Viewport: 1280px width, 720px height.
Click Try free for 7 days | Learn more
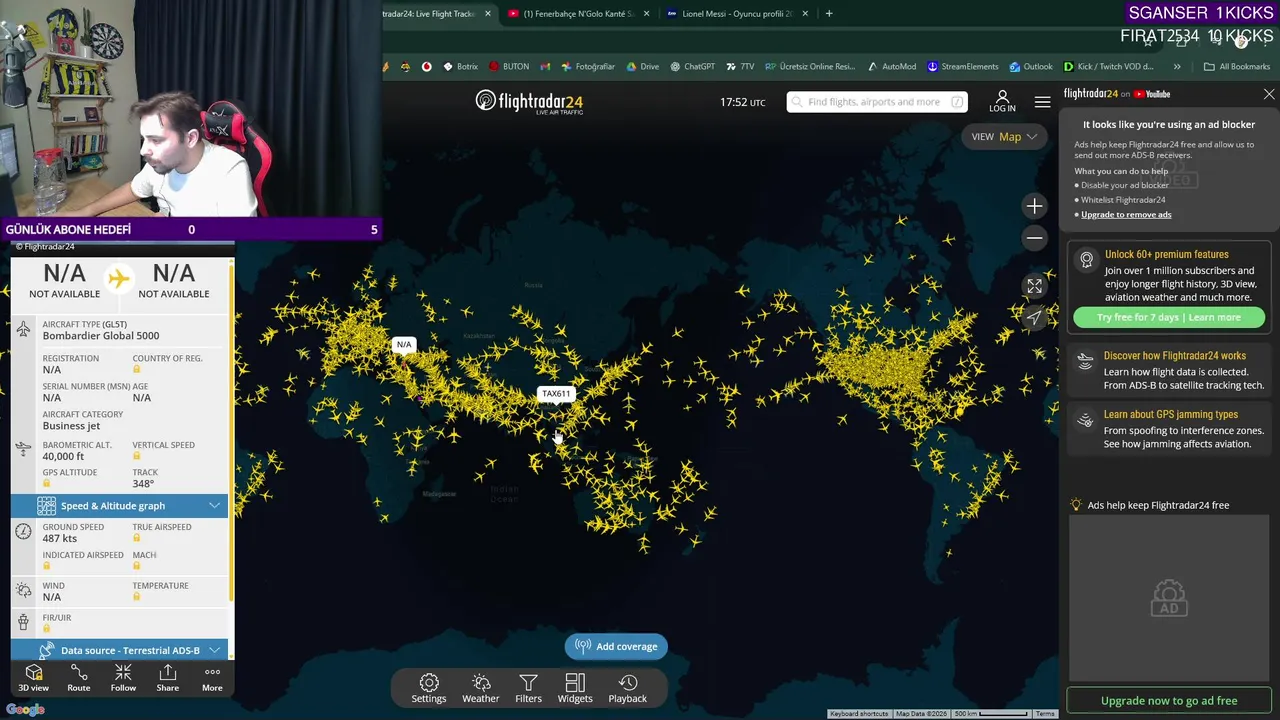[1169, 317]
